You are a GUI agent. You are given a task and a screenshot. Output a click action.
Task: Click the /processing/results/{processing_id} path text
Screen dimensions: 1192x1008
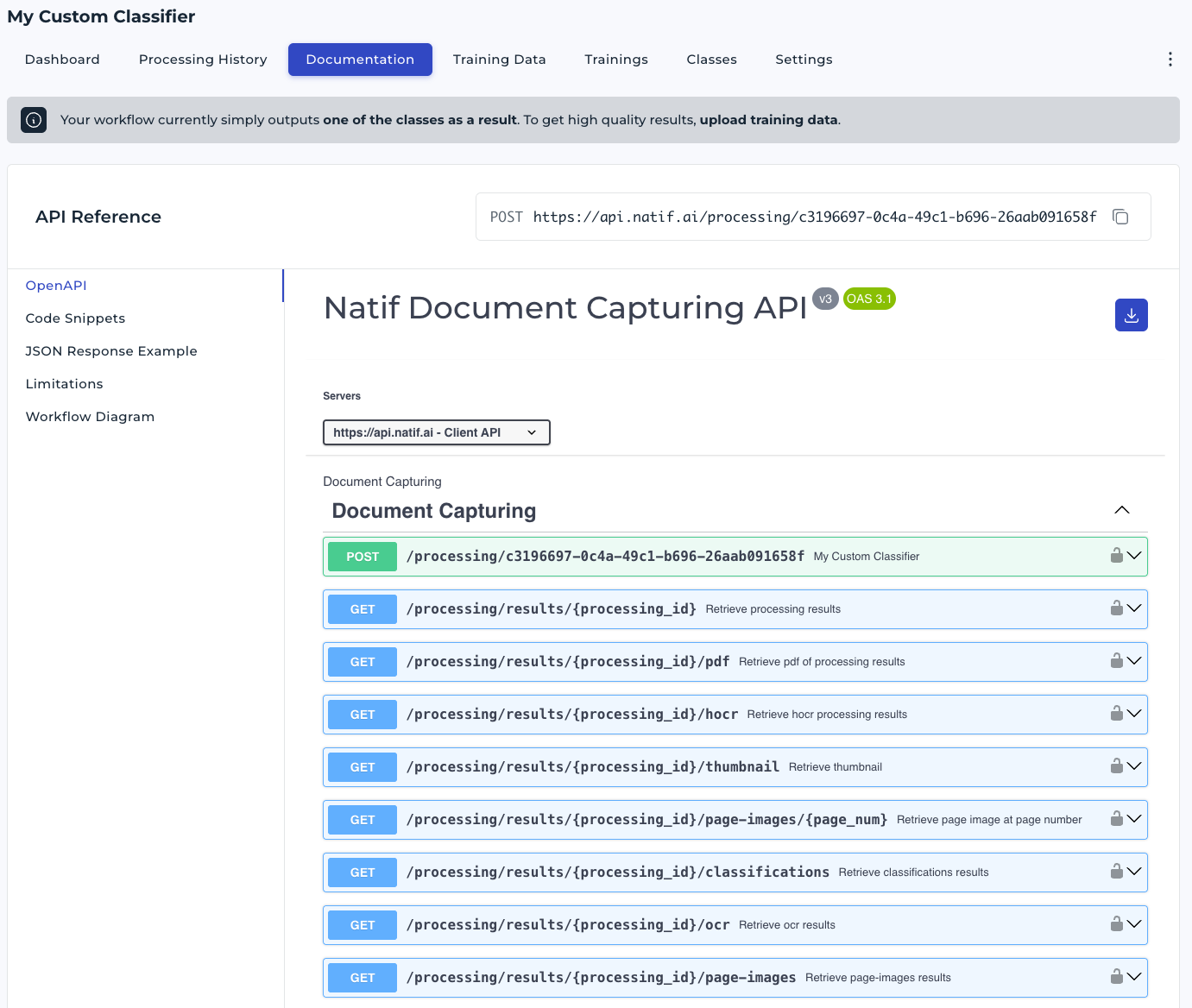(552, 608)
